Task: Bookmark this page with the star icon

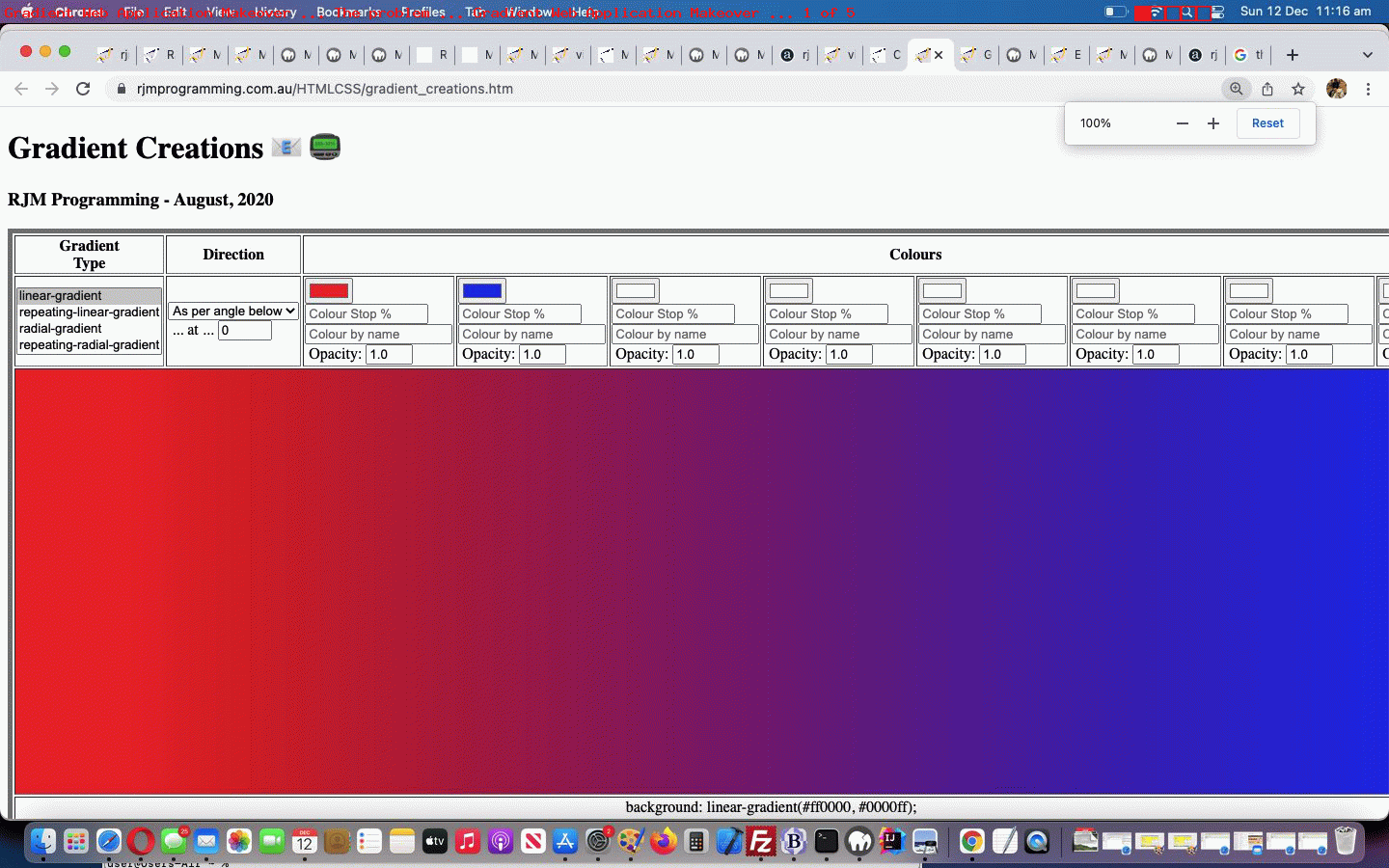Action: coord(1298,89)
